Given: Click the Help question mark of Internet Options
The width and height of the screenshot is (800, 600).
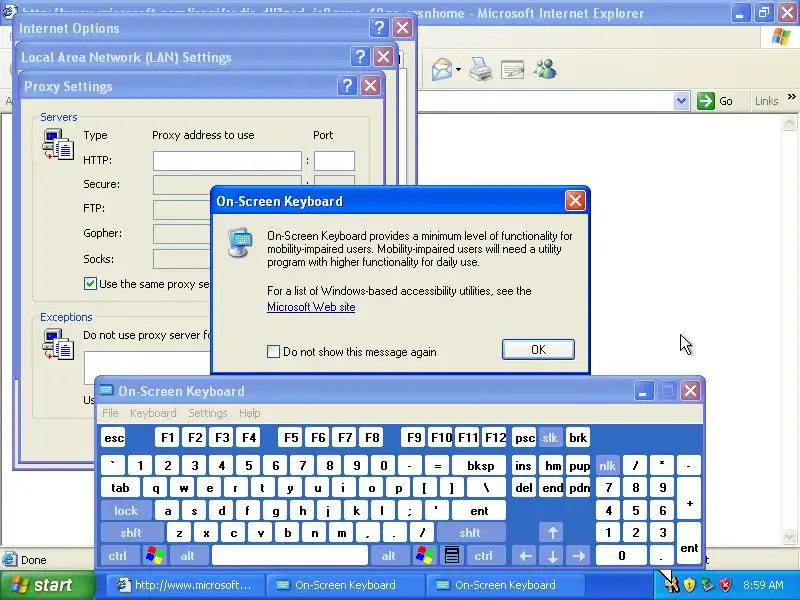Looking at the screenshot, I should 379,28.
